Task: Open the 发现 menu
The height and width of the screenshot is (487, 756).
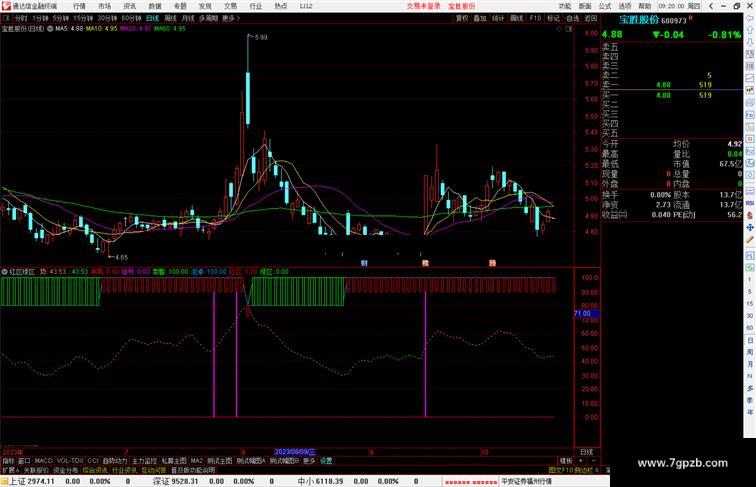Action: pos(205,6)
